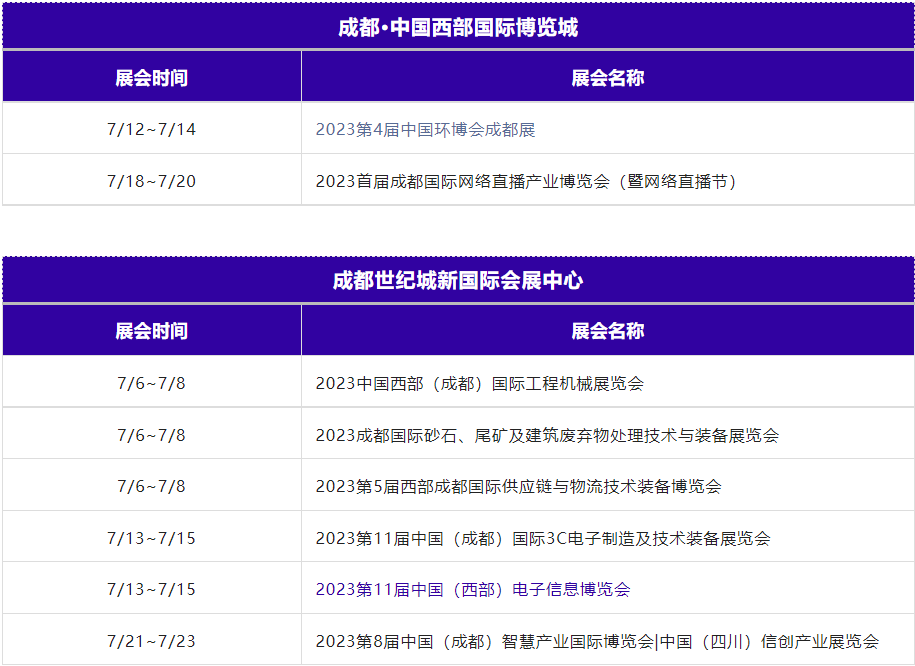Open the 2023第11届中国（西部）电子信息博览会 link

tap(472, 590)
